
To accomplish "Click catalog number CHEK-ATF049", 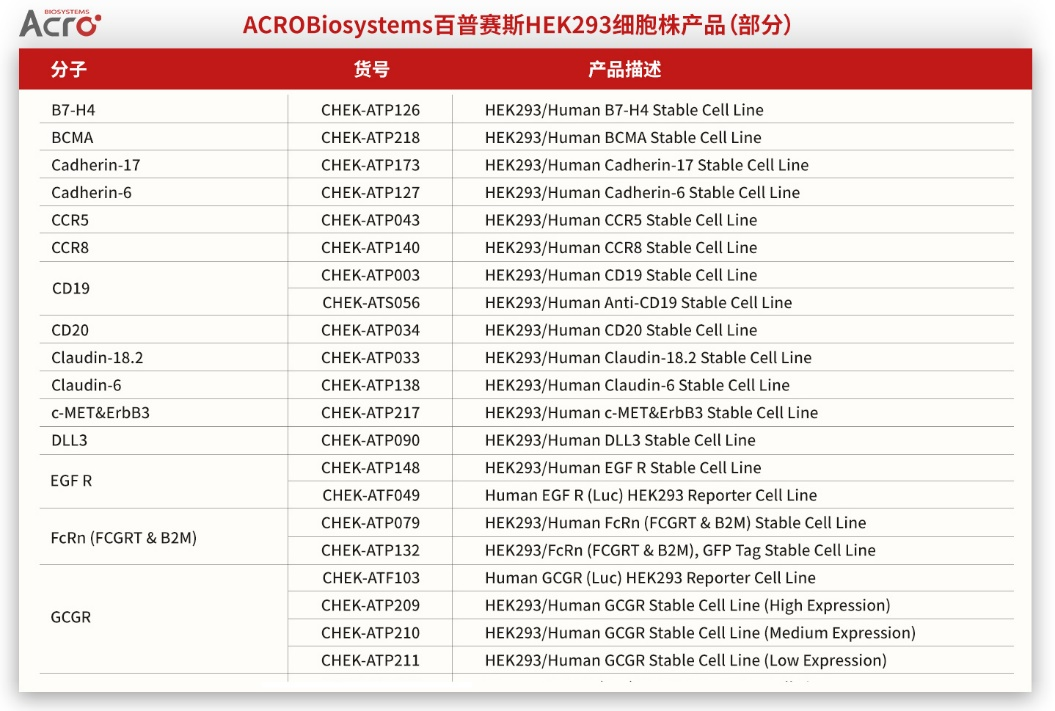I will pos(370,495).
